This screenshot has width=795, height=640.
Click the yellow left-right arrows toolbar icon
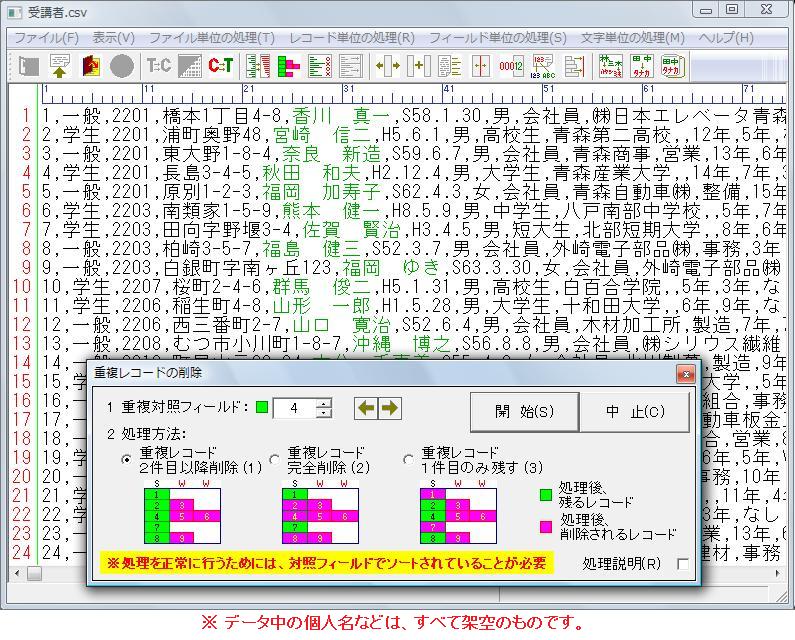[x=386, y=67]
